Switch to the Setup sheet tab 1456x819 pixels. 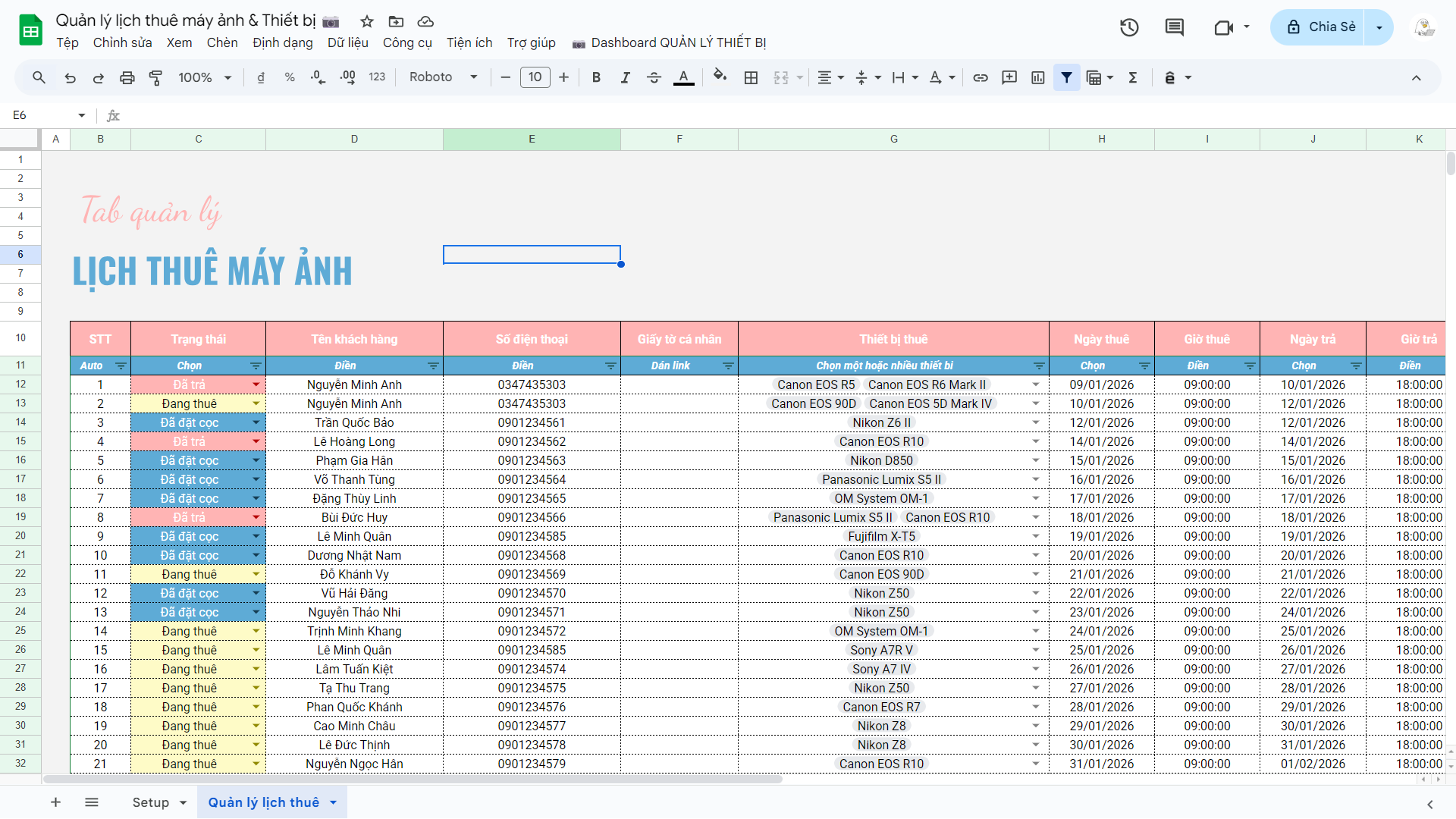coord(150,802)
